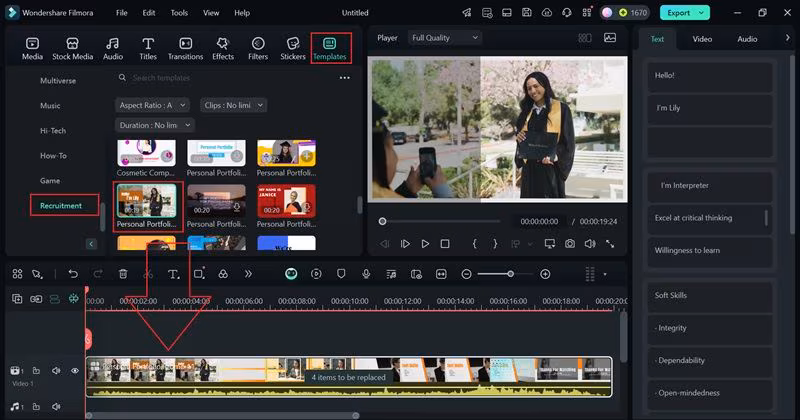Expand the Full Quality dropdown

click(444, 38)
